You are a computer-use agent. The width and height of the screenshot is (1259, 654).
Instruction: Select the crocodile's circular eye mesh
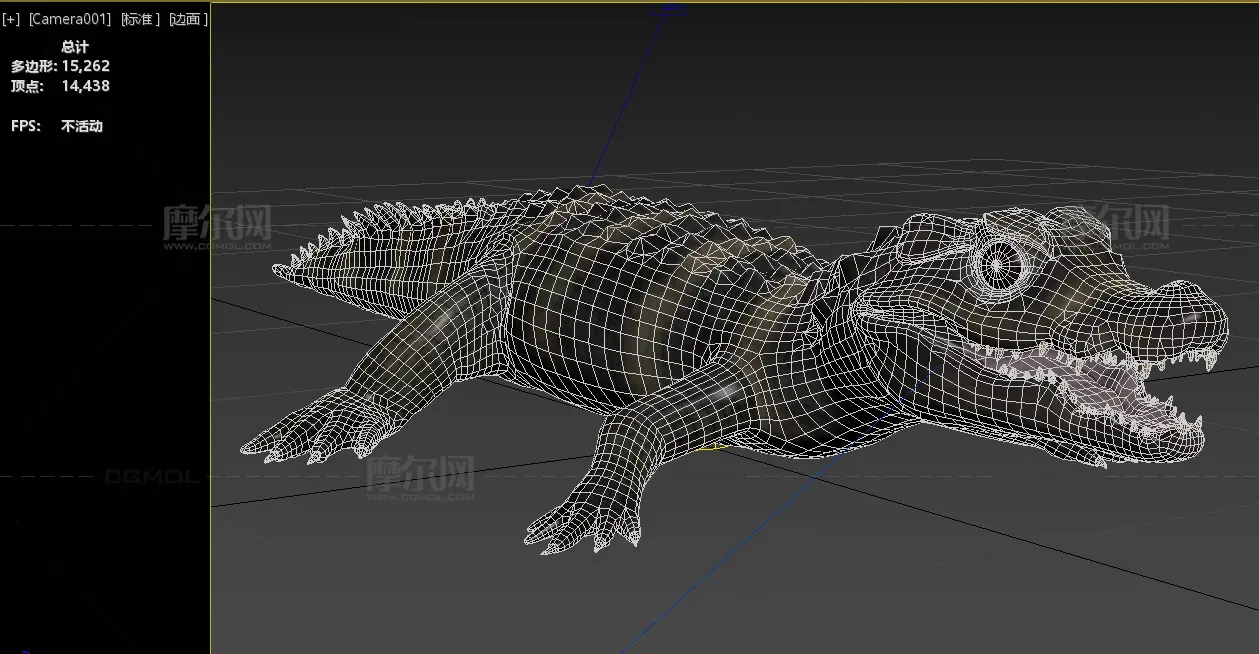coord(999,263)
